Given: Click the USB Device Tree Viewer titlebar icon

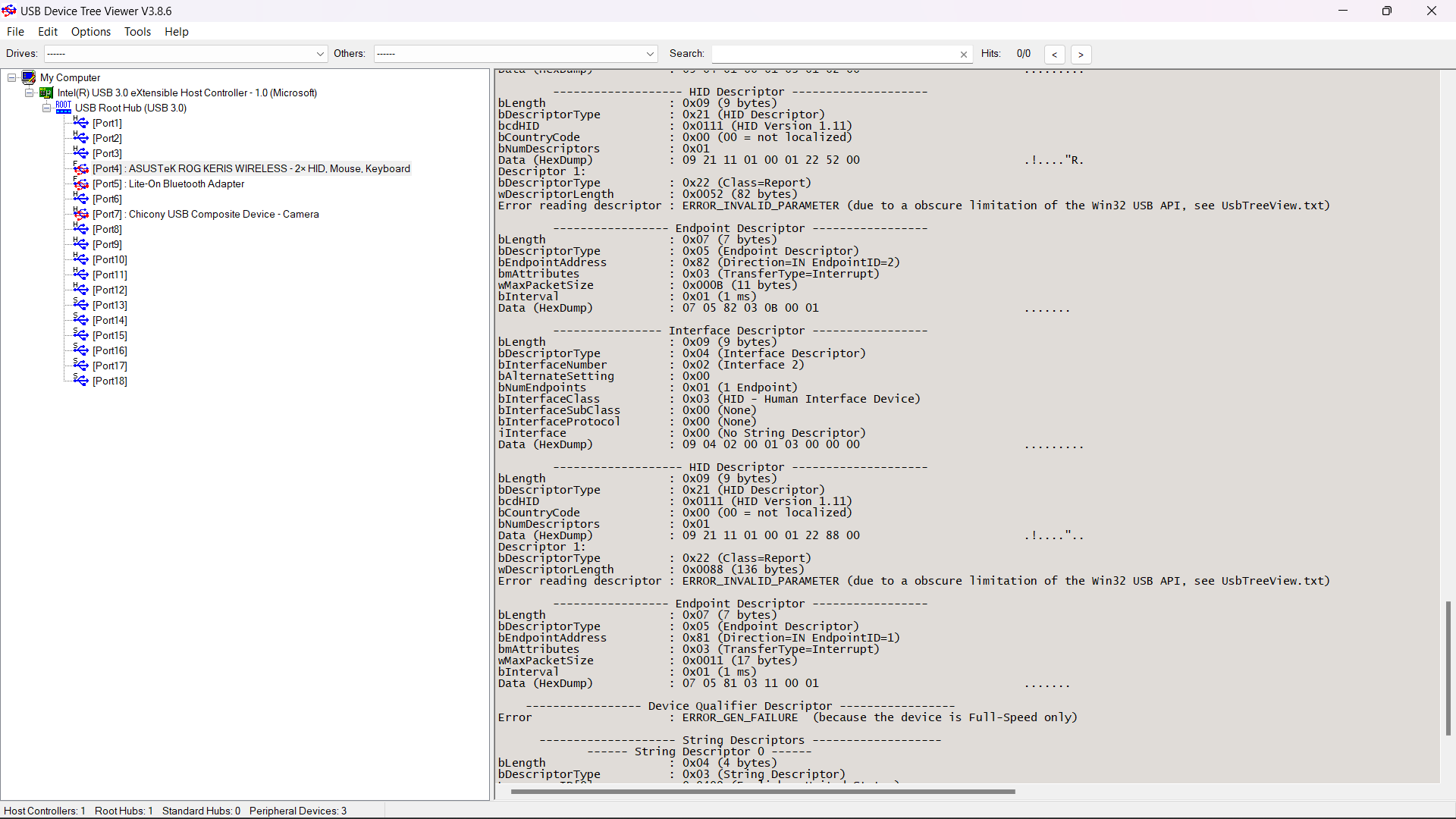Looking at the screenshot, I should pyautogui.click(x=9, y=11).
